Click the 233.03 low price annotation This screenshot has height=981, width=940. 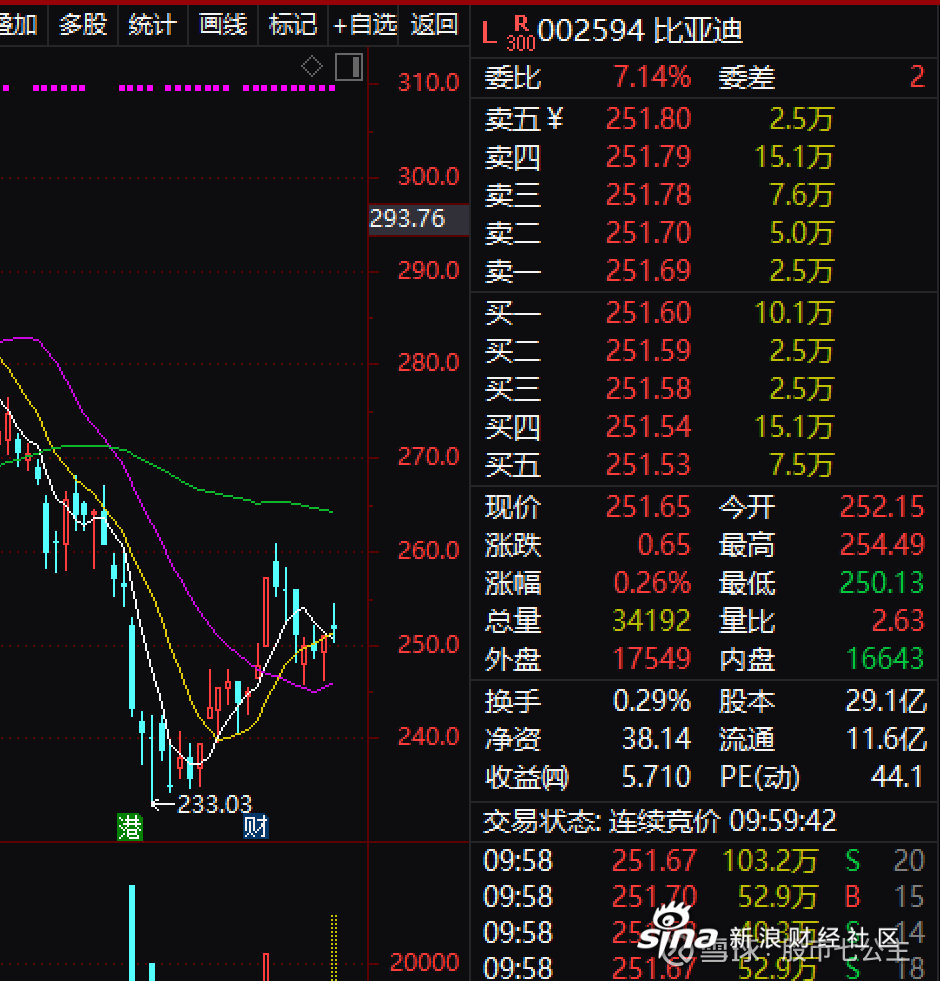coord(214,804)
